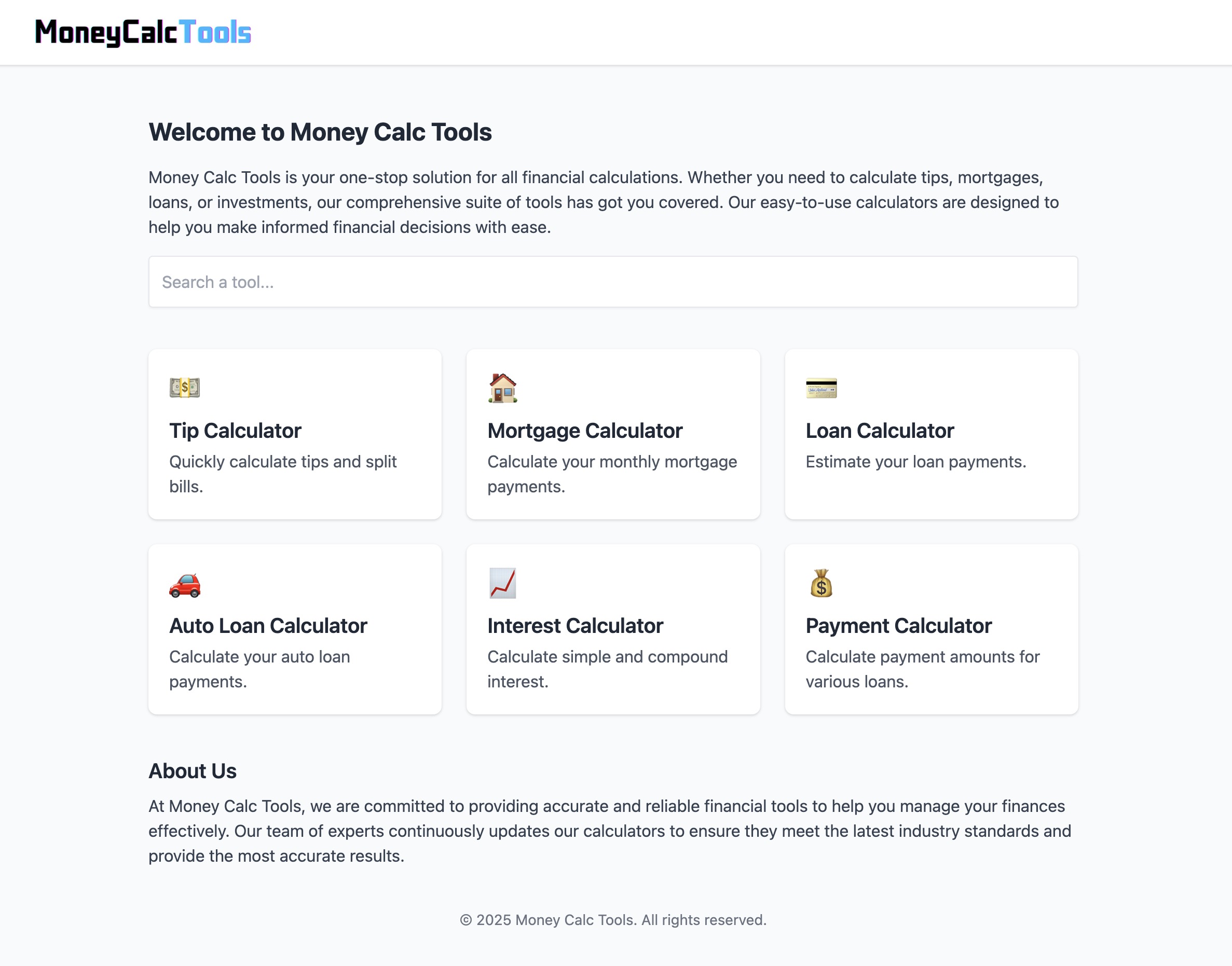The width and height of the screenshot is (1232, 966).
Task: Open the Interest Calculator title link
Action: [x=576, y=626]
